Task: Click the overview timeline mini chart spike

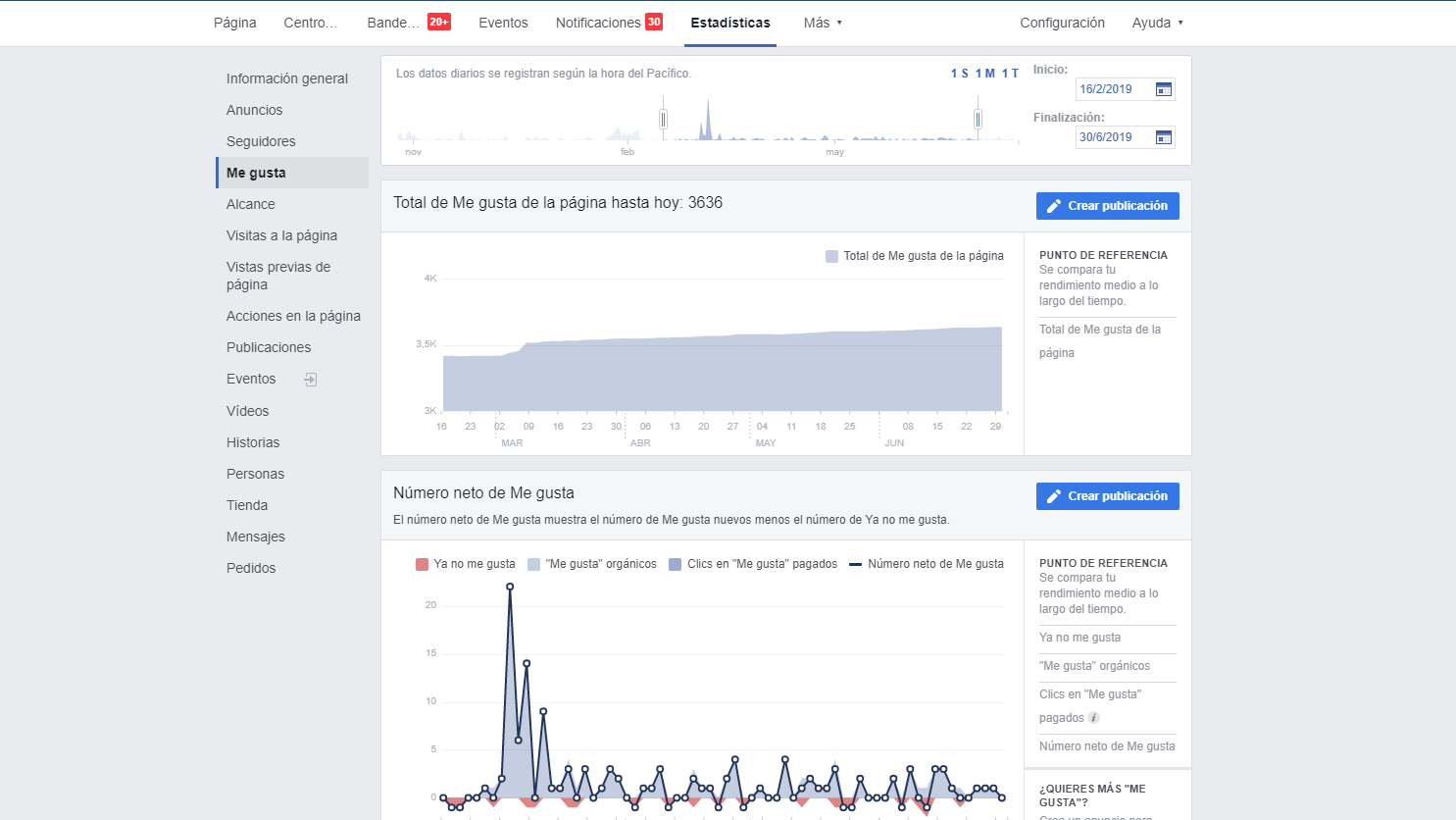Action: (x=706, y=118)
